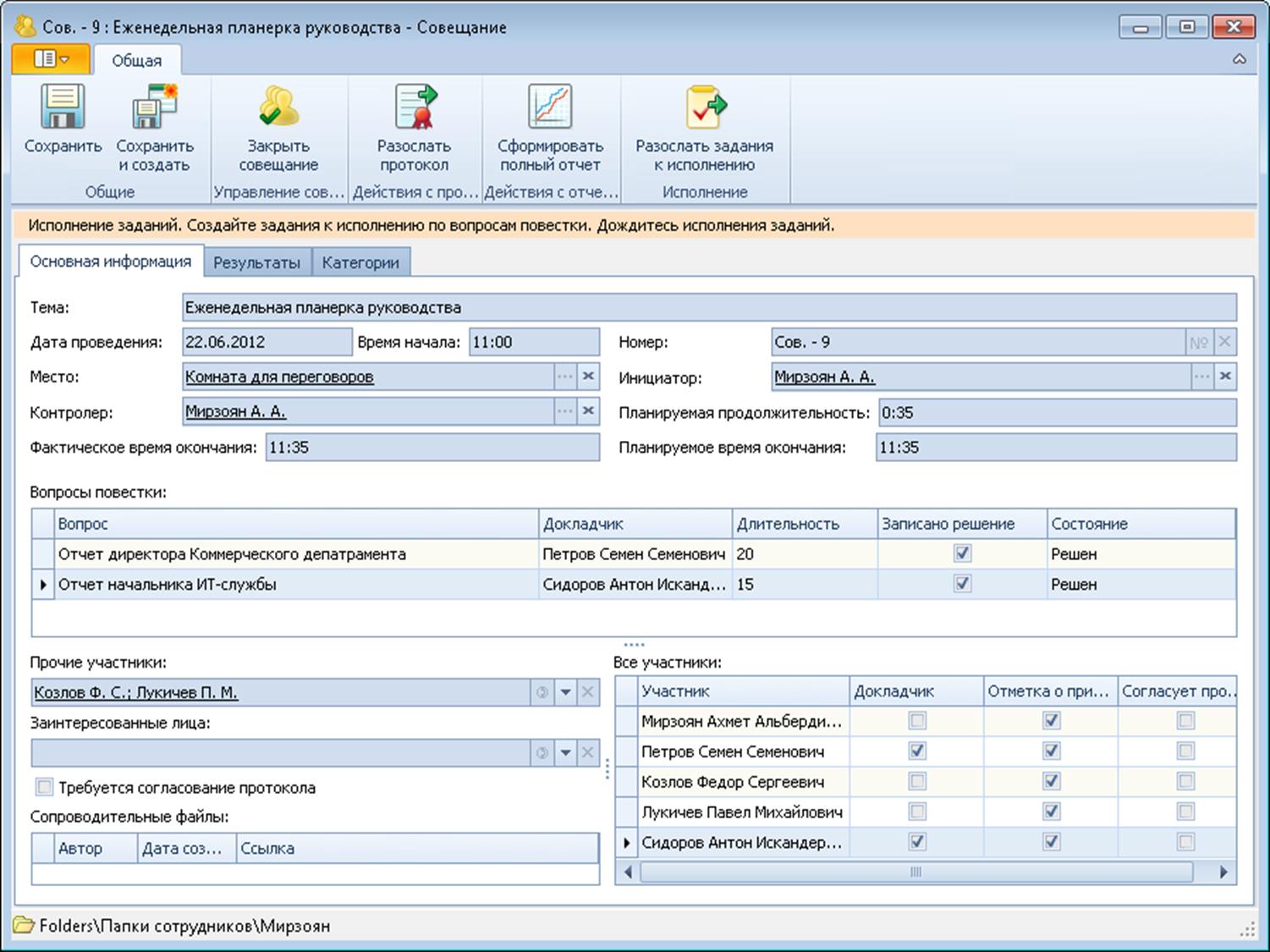Switch to the Категории tab
Screen dimensions: 1270x952
[360, 262]
